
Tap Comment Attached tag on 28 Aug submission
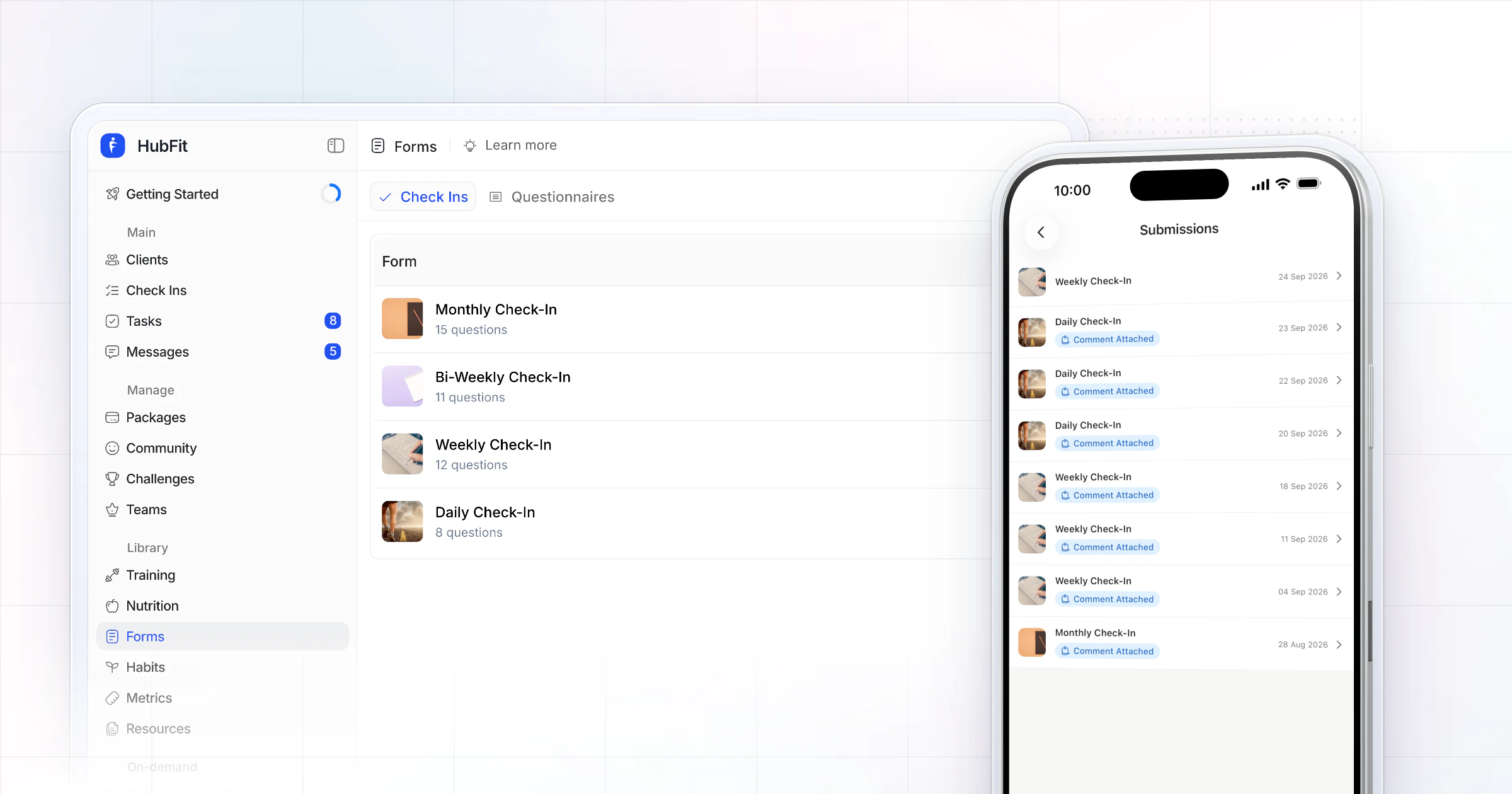pos(1108,651)
